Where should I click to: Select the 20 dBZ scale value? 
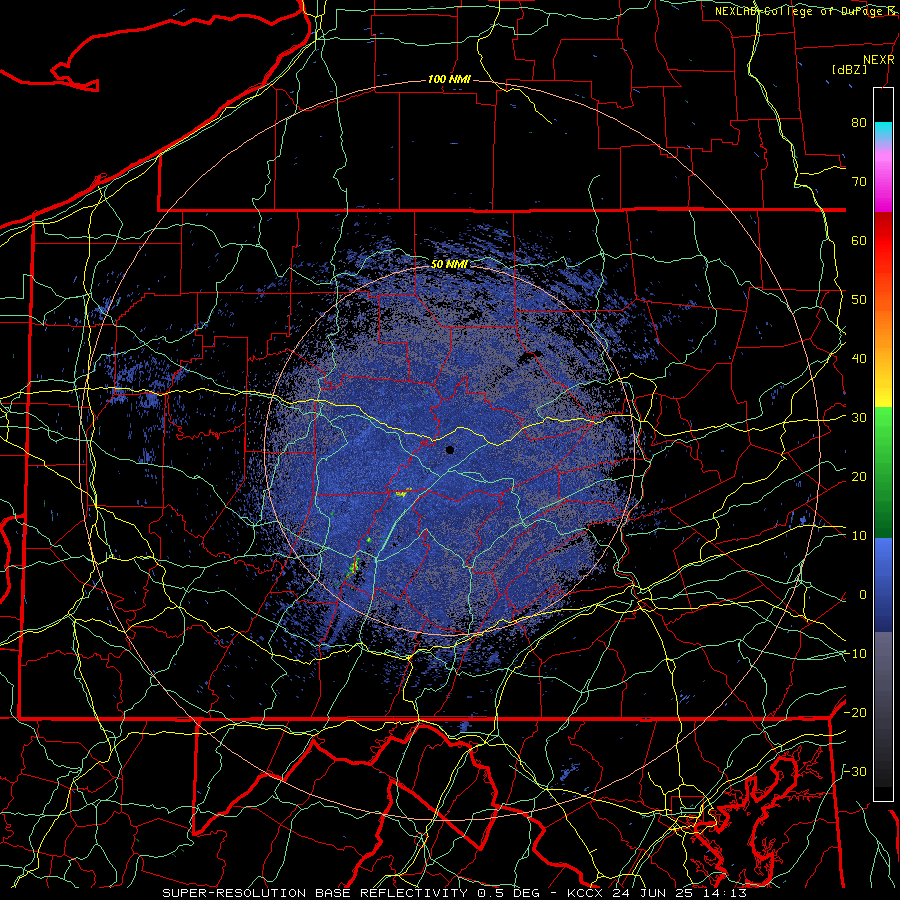(x=859, y=476)
